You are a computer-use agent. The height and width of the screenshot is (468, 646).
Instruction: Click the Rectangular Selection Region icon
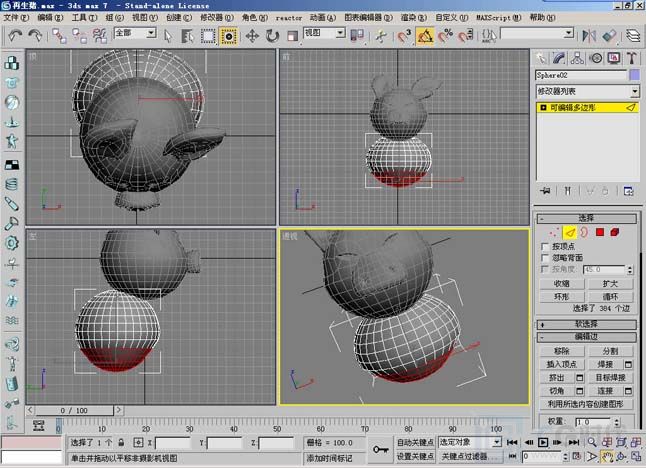pyautogui.click(x=208, y=36)
